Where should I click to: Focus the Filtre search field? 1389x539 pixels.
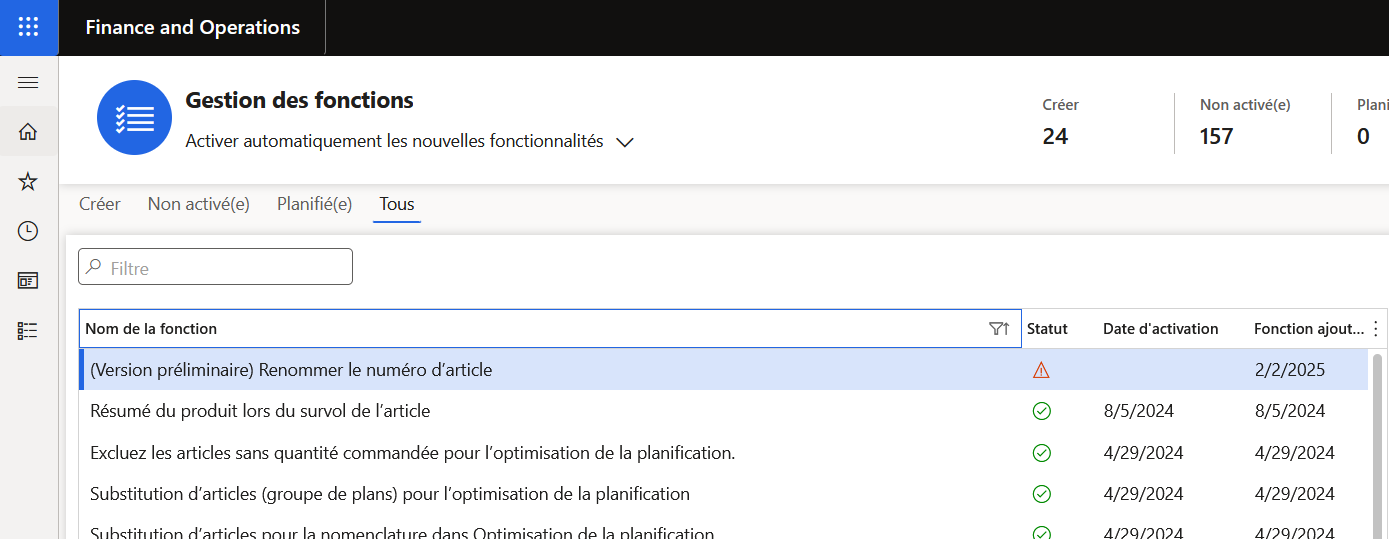click(x=216, y=267)
